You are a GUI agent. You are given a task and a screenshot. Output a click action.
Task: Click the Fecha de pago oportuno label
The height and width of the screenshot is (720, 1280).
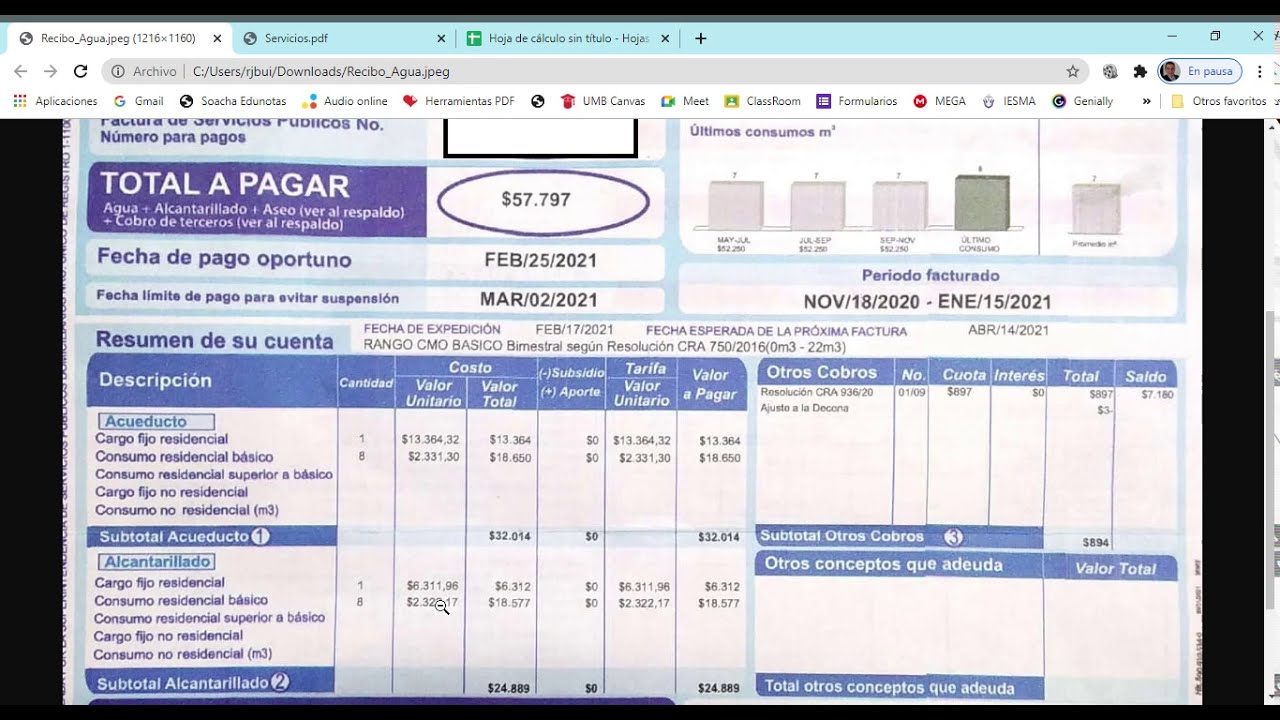[x=224, y=259]
